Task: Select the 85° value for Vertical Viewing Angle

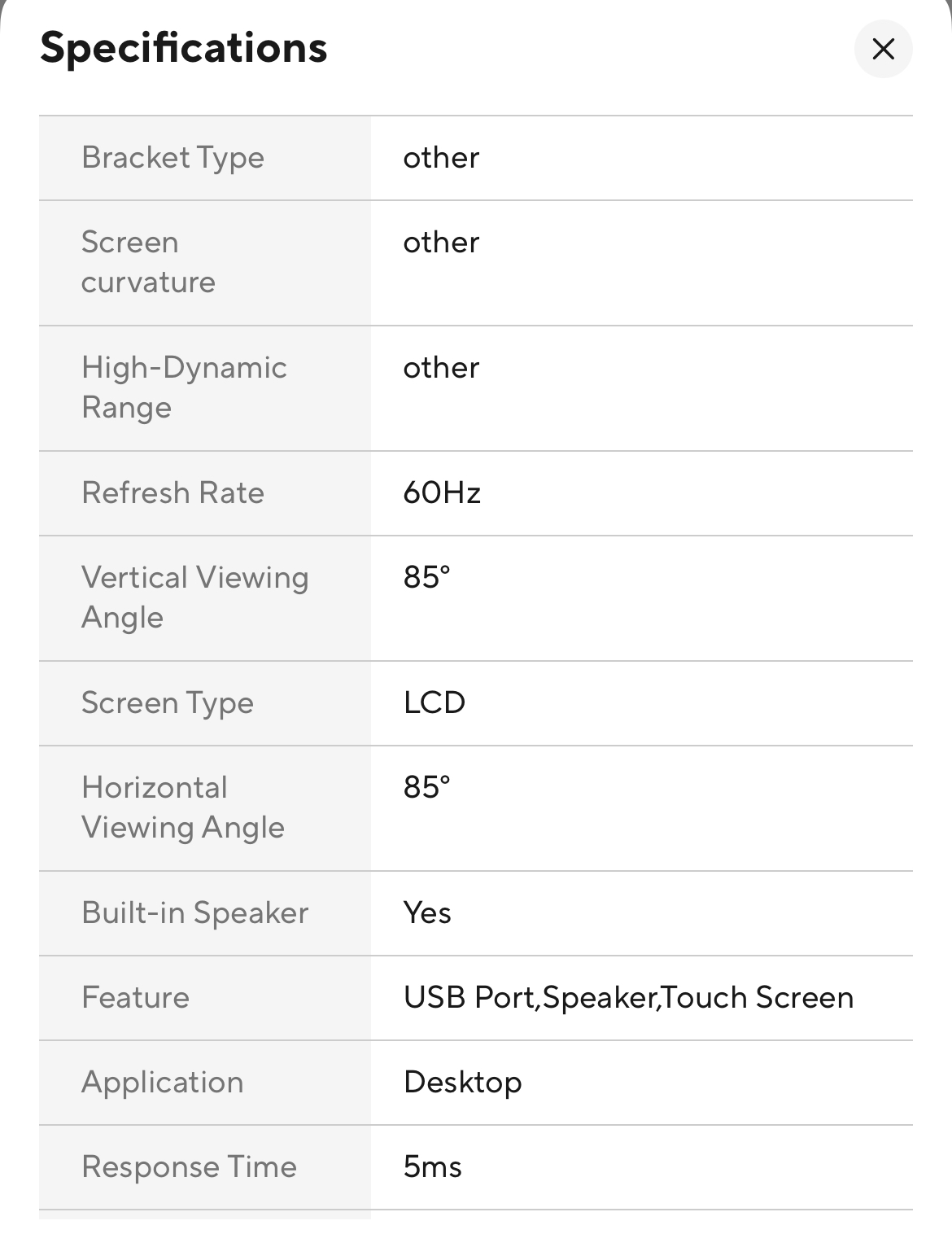Action: [426, 578]
